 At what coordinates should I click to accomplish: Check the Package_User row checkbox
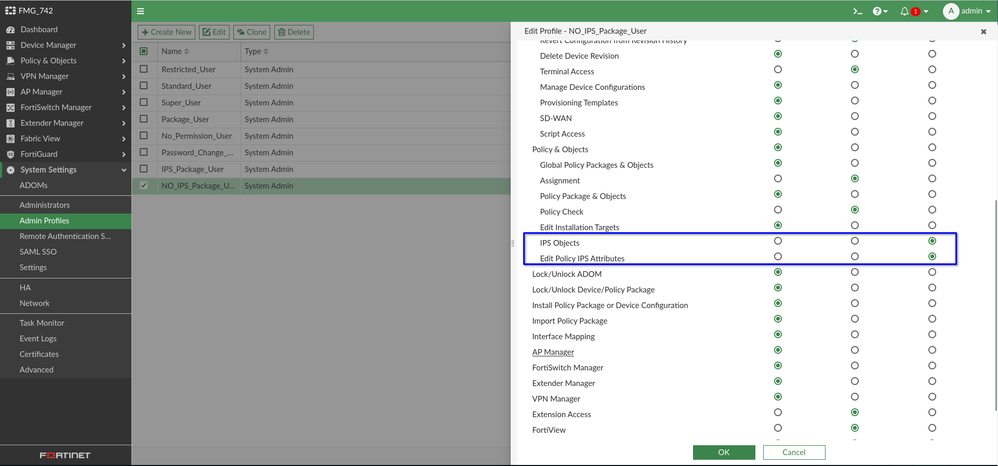[144, 119]
